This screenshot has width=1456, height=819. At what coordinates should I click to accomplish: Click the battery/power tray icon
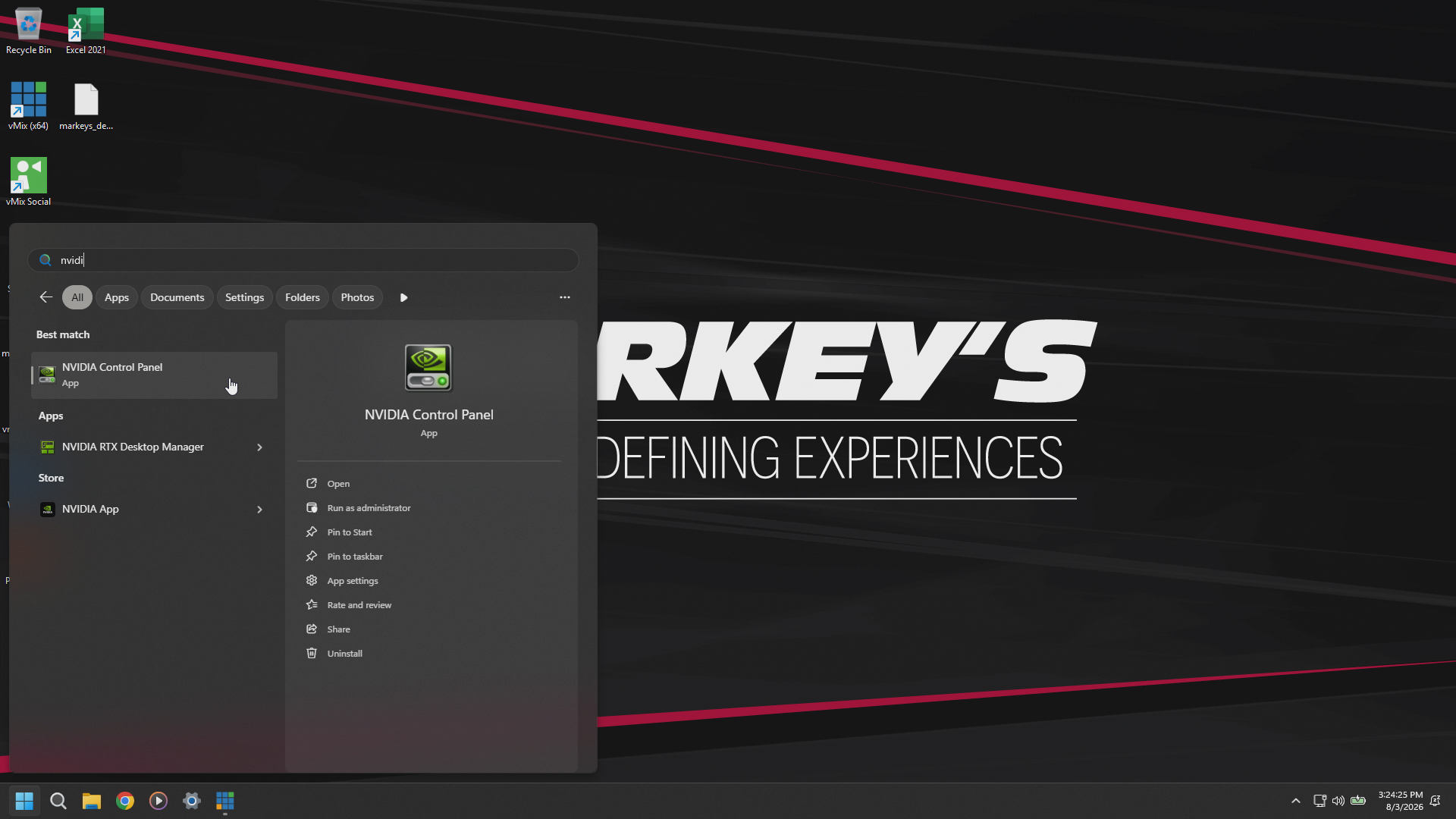[x=1358, y=801]
